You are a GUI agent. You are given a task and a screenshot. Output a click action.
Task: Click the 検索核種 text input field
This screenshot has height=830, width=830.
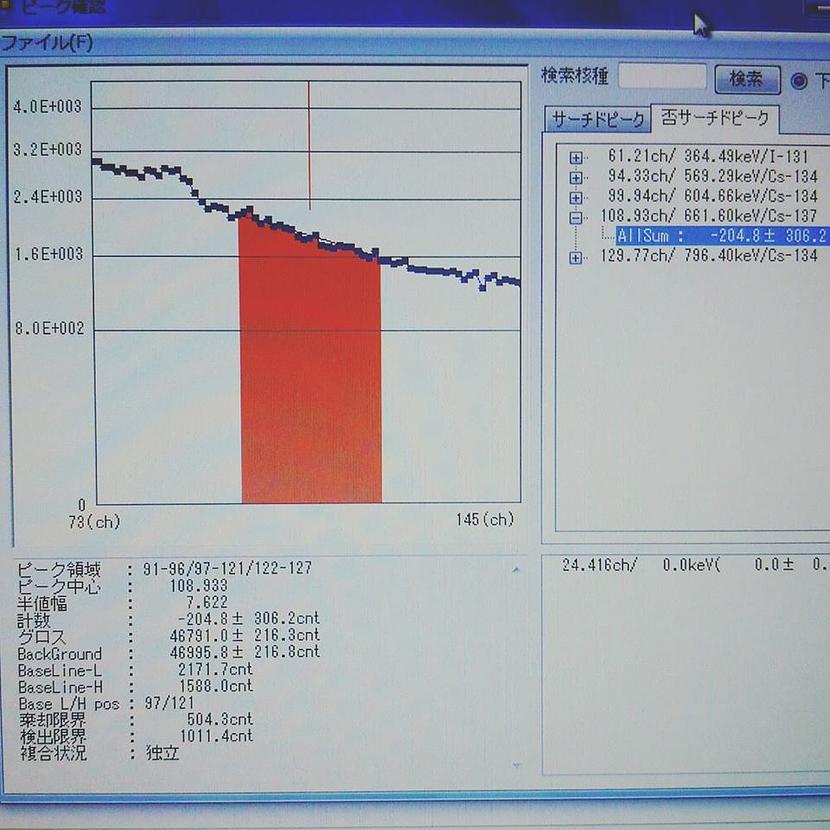[x=661, y=77]
